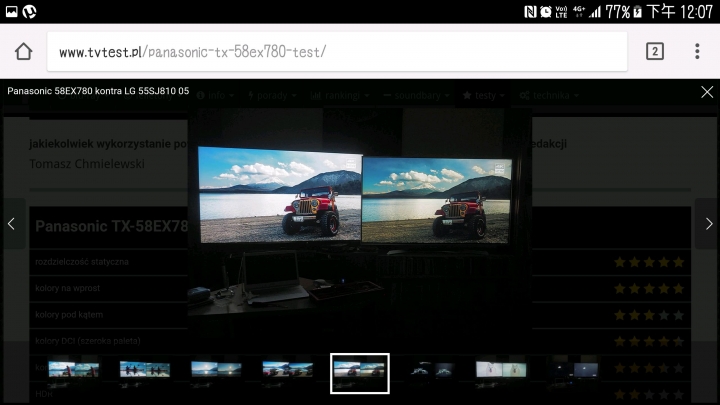The image size is (720, 405).
Task: Click the star rating for kolory pod kątem
Action: coord(649,315)
